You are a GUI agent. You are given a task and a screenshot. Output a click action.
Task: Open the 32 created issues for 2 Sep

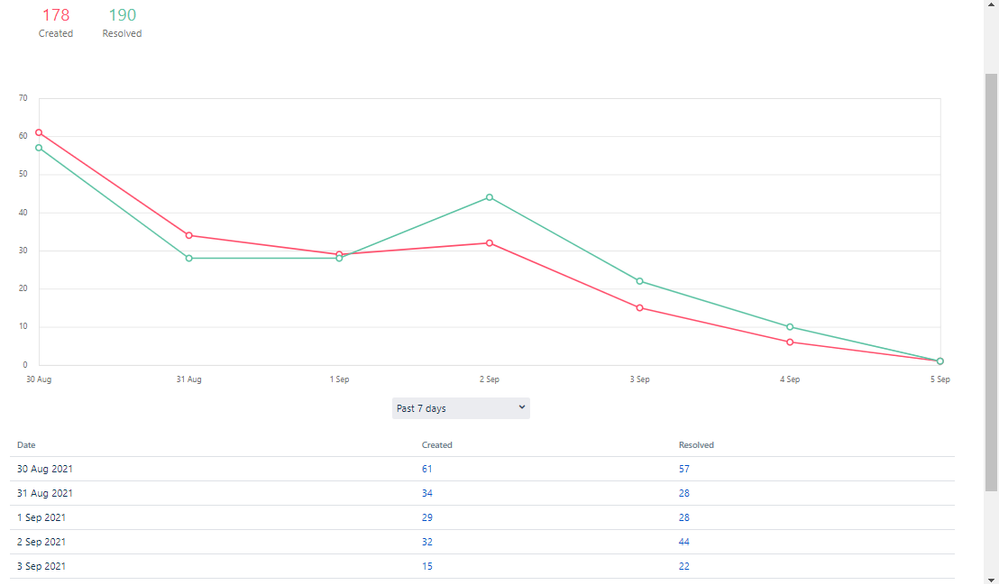pyautogui.click(x=426, y=541)
